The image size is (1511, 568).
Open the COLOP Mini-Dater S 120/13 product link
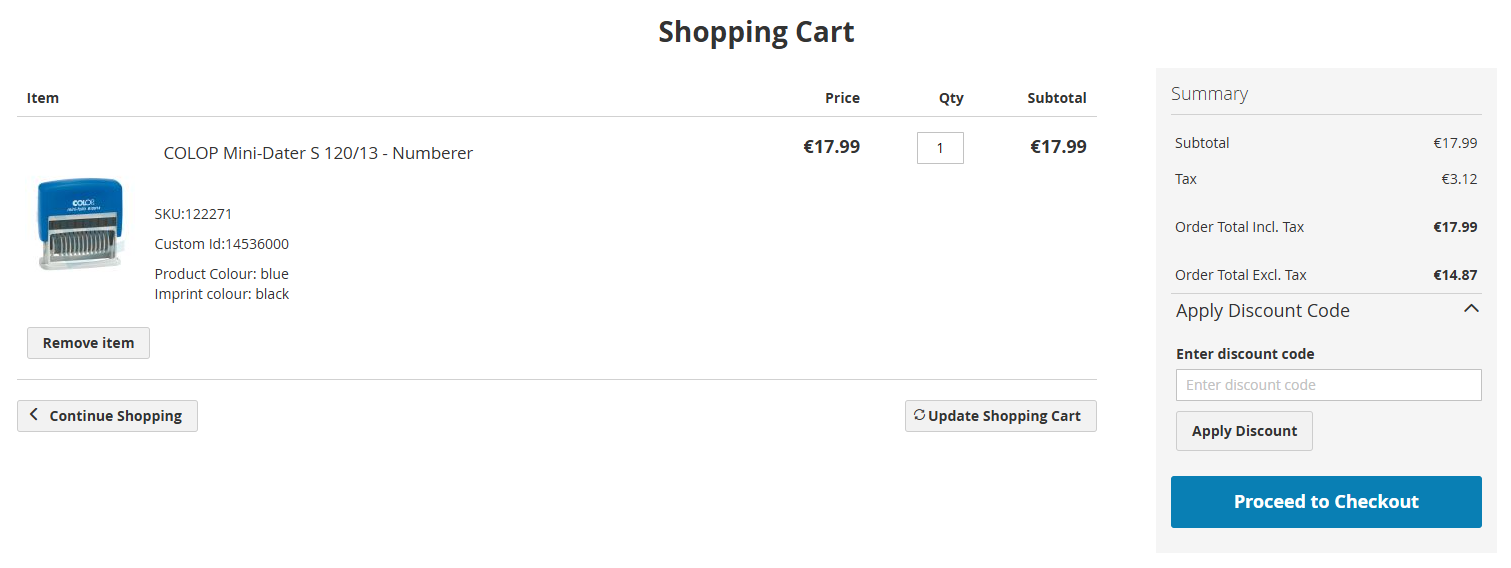pos(318,153)
